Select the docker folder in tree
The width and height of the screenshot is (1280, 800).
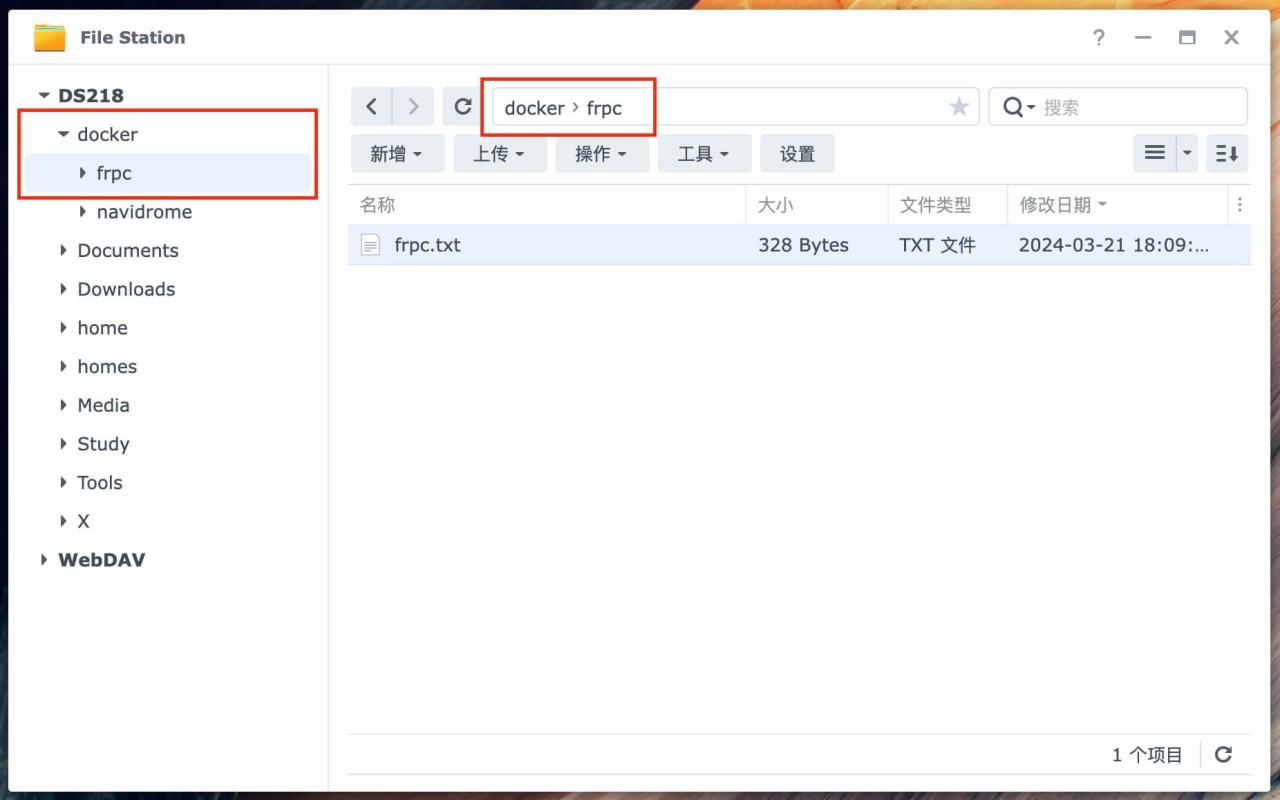(x=107, y=134)
